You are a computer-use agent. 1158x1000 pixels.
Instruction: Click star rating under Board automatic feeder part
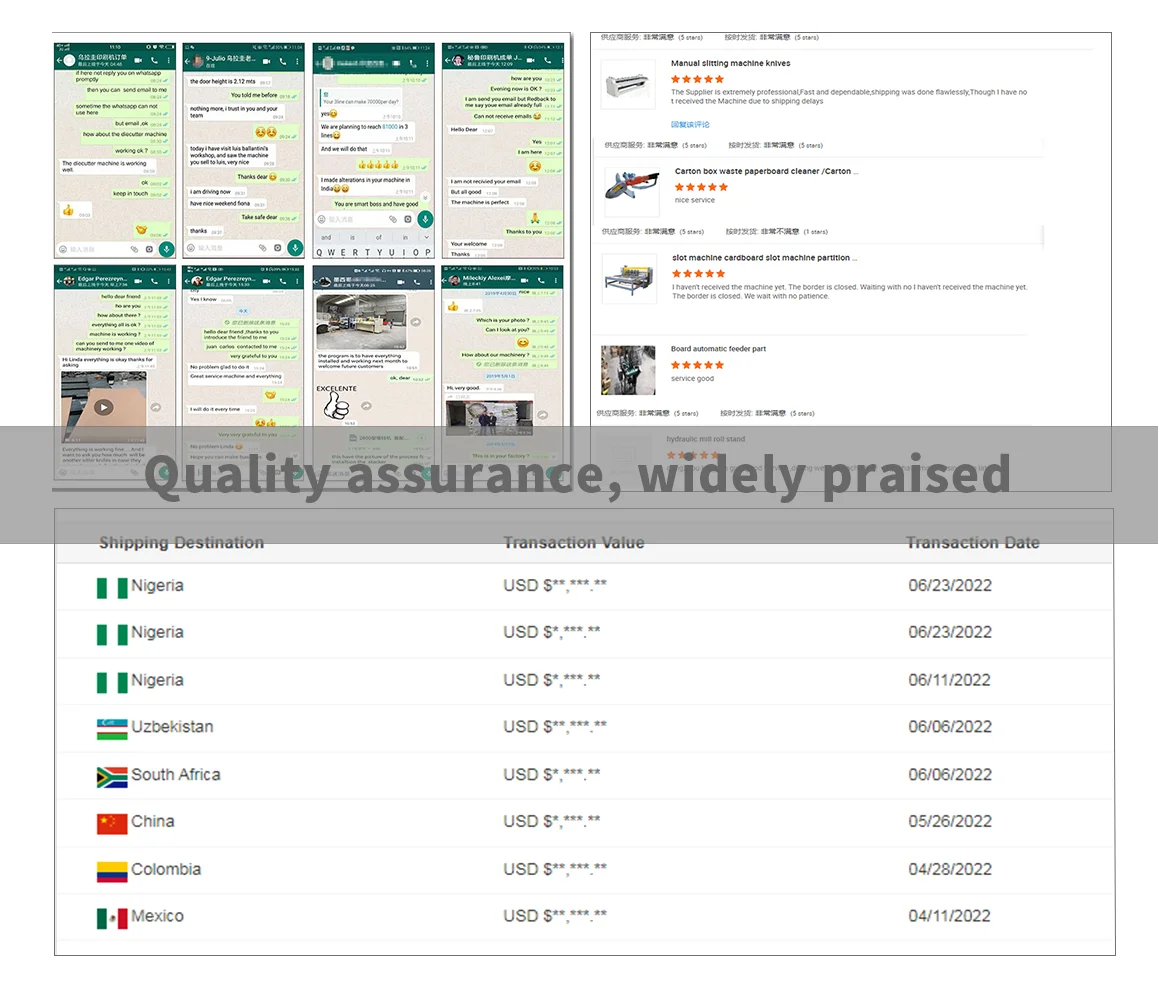(x=697, y=365)
